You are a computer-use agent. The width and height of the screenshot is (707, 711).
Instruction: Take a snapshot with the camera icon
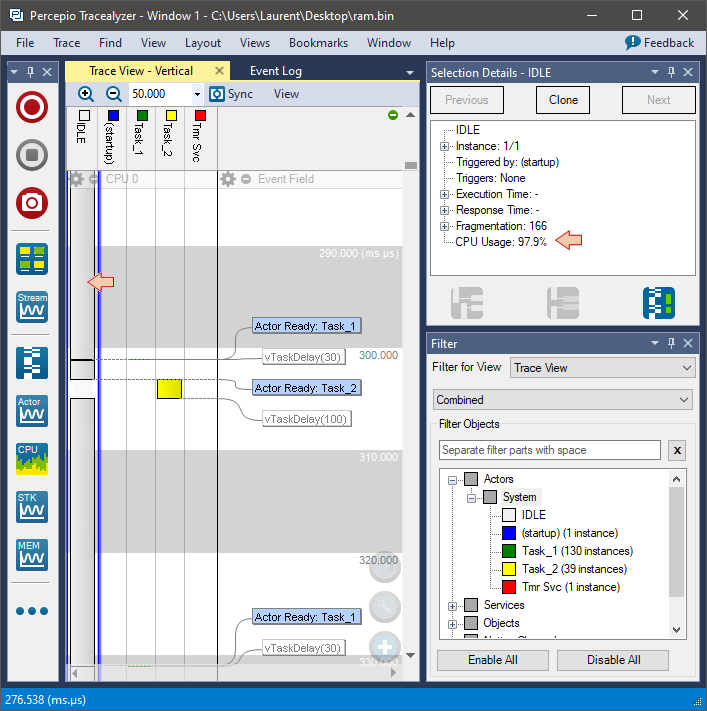click(x=32, y=203)
